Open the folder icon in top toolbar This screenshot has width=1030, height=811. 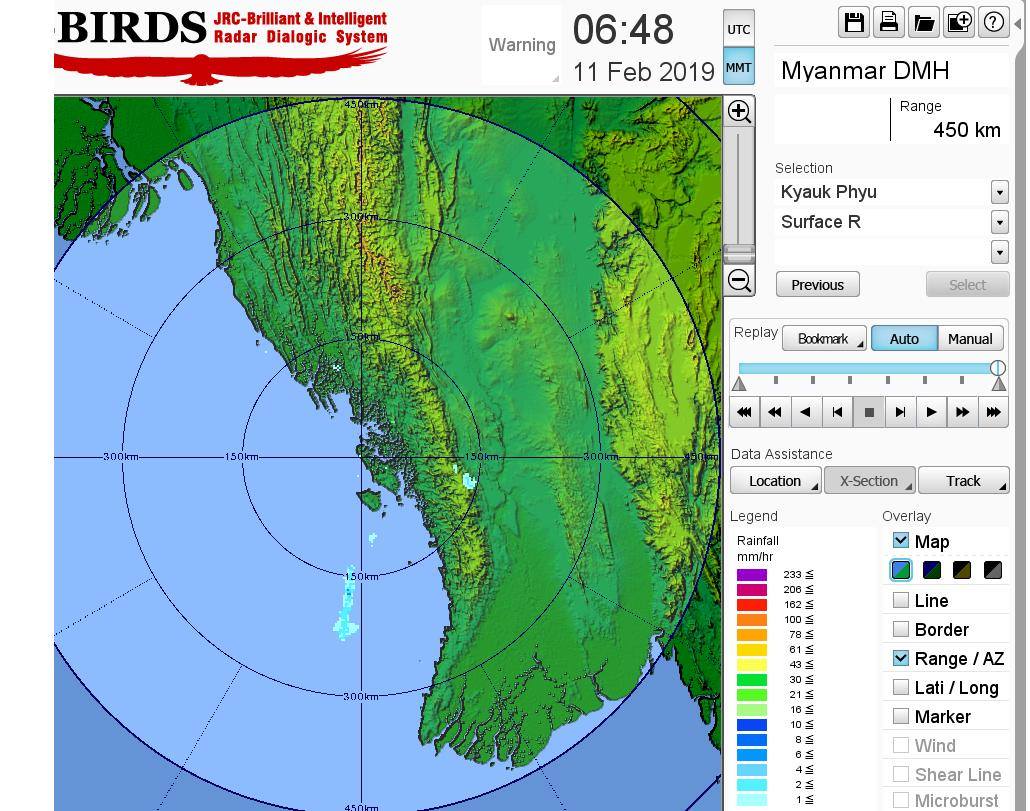(923, 22)
